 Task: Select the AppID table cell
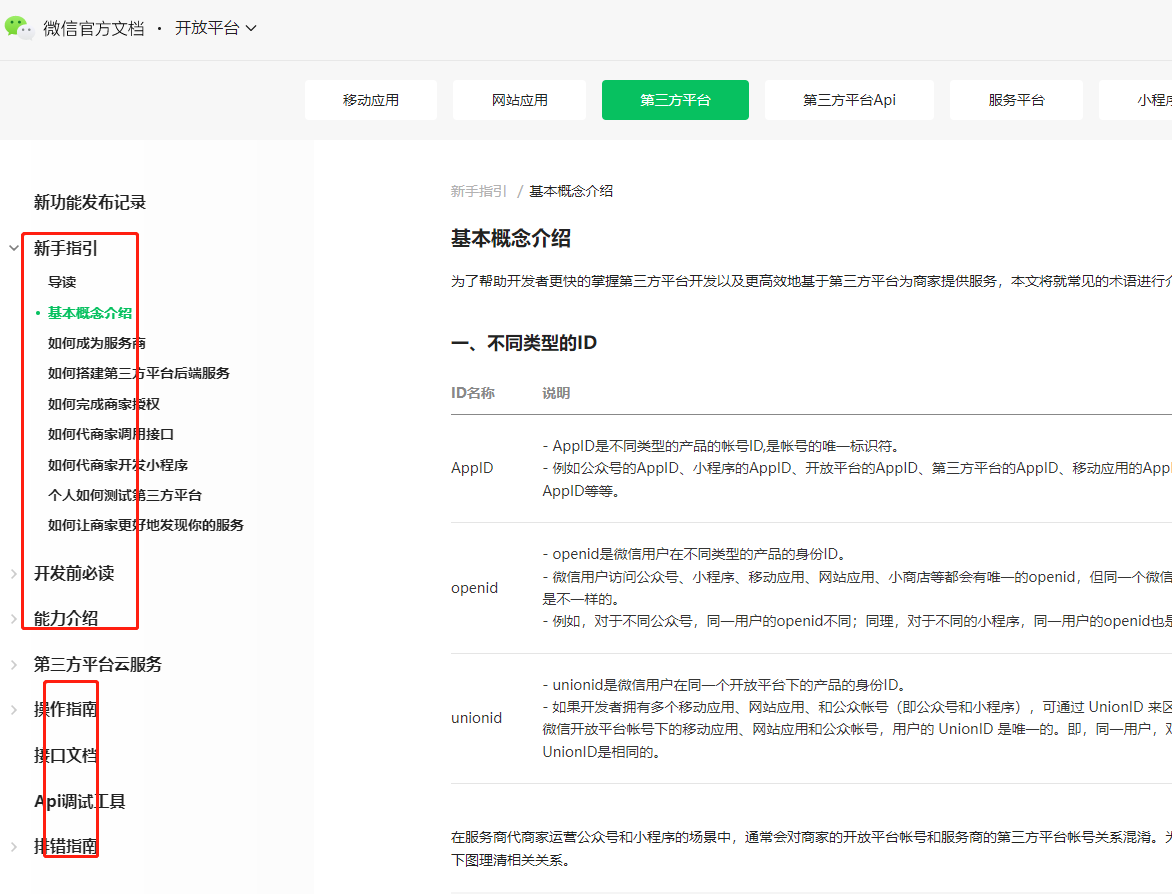(472, 468)
